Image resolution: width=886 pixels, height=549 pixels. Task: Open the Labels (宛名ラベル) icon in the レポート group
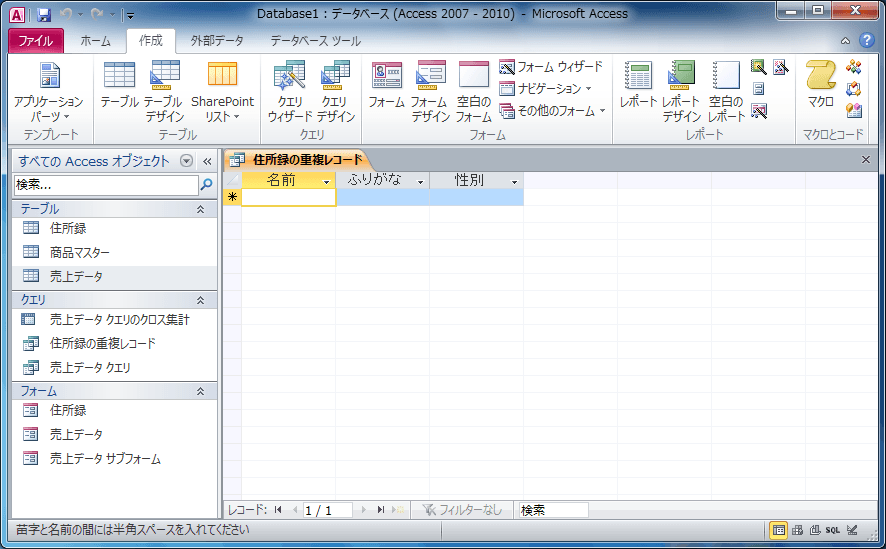[x=759, y=89]
